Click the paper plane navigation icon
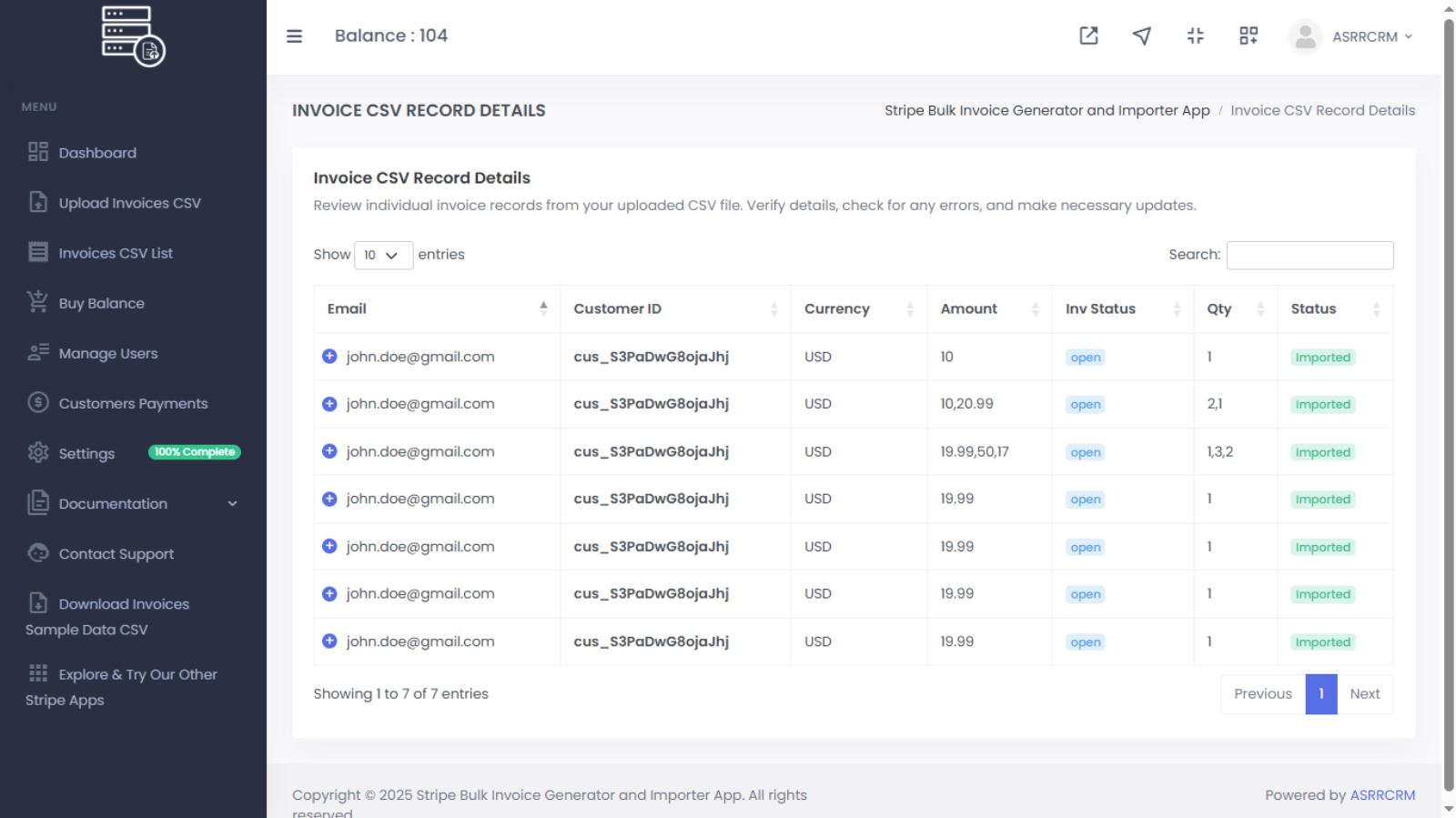The height and width of the screenshot is (818, 1456). 1141,36
